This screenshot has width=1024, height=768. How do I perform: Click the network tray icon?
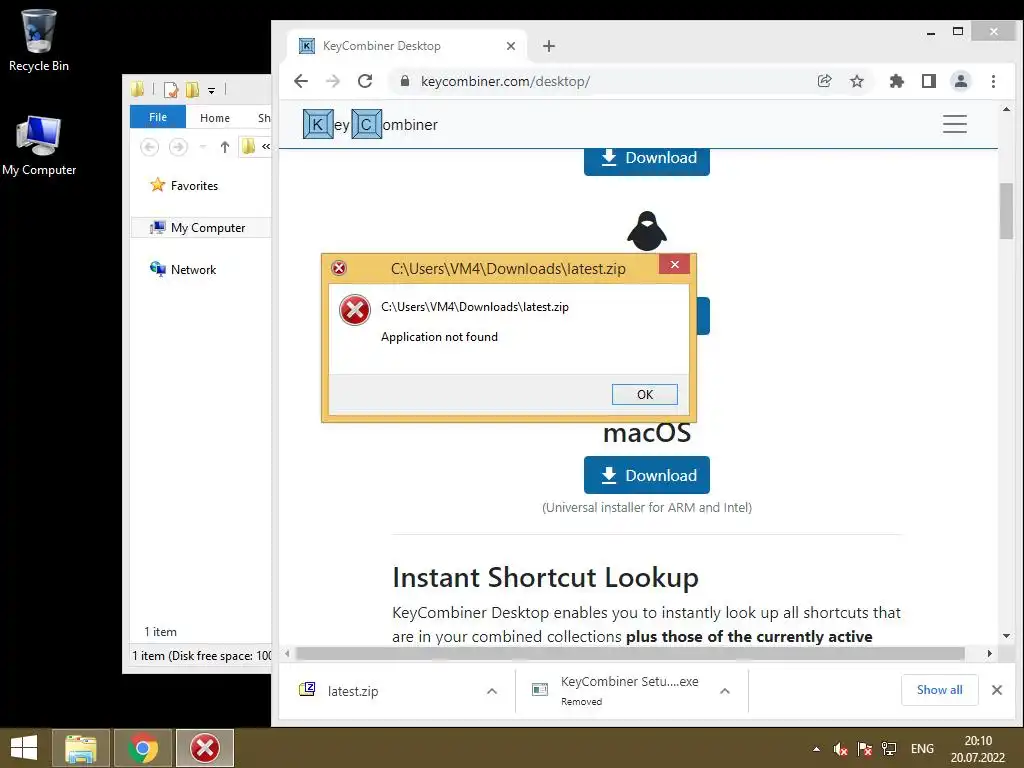click(x=889, y=749)
